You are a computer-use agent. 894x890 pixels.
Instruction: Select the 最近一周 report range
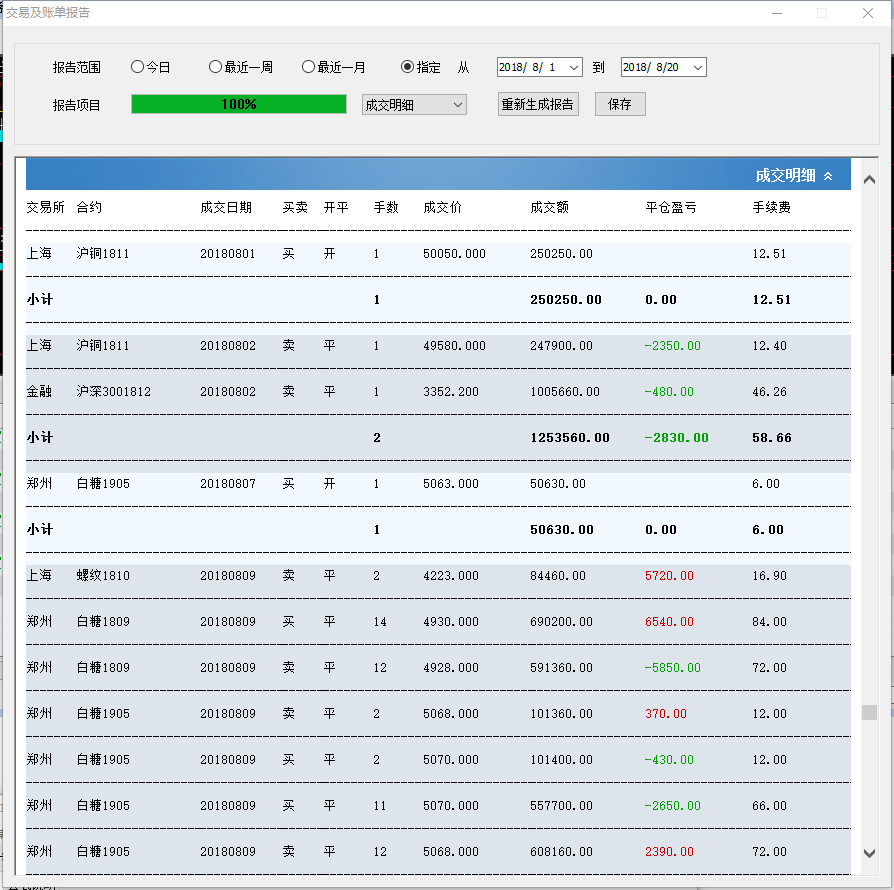[x=215, y=67]
